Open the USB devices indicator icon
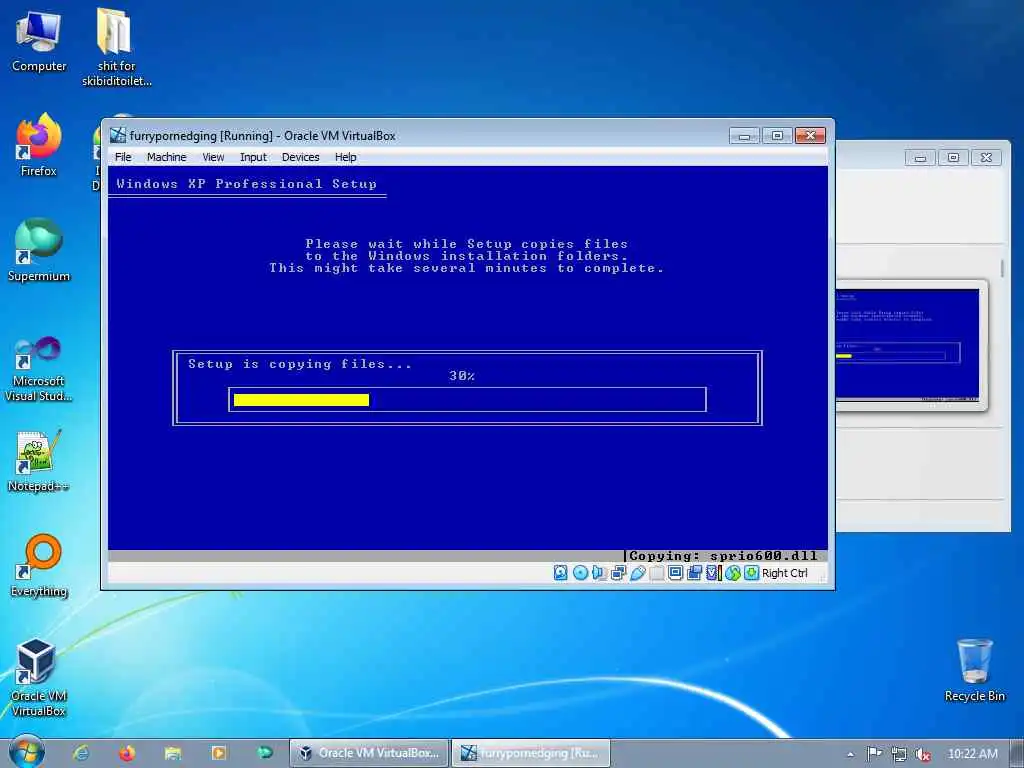The width and height of the screenshot is (1024, 768). 638,573
